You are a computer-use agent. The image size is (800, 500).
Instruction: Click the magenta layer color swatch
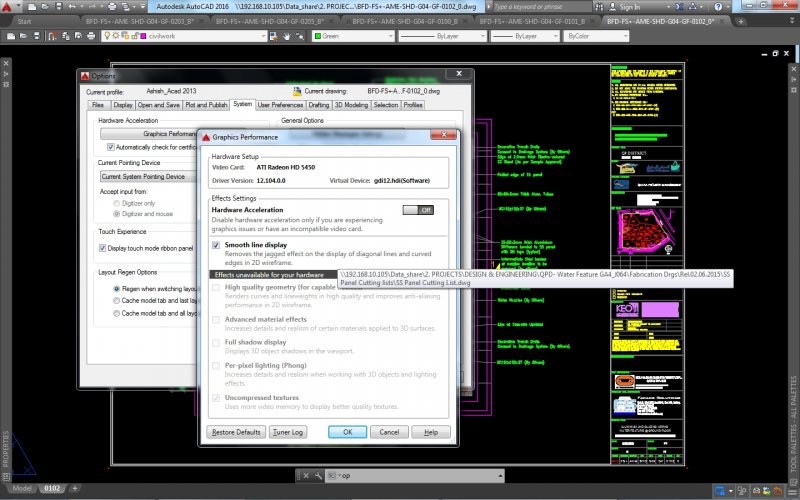[143, 36]
